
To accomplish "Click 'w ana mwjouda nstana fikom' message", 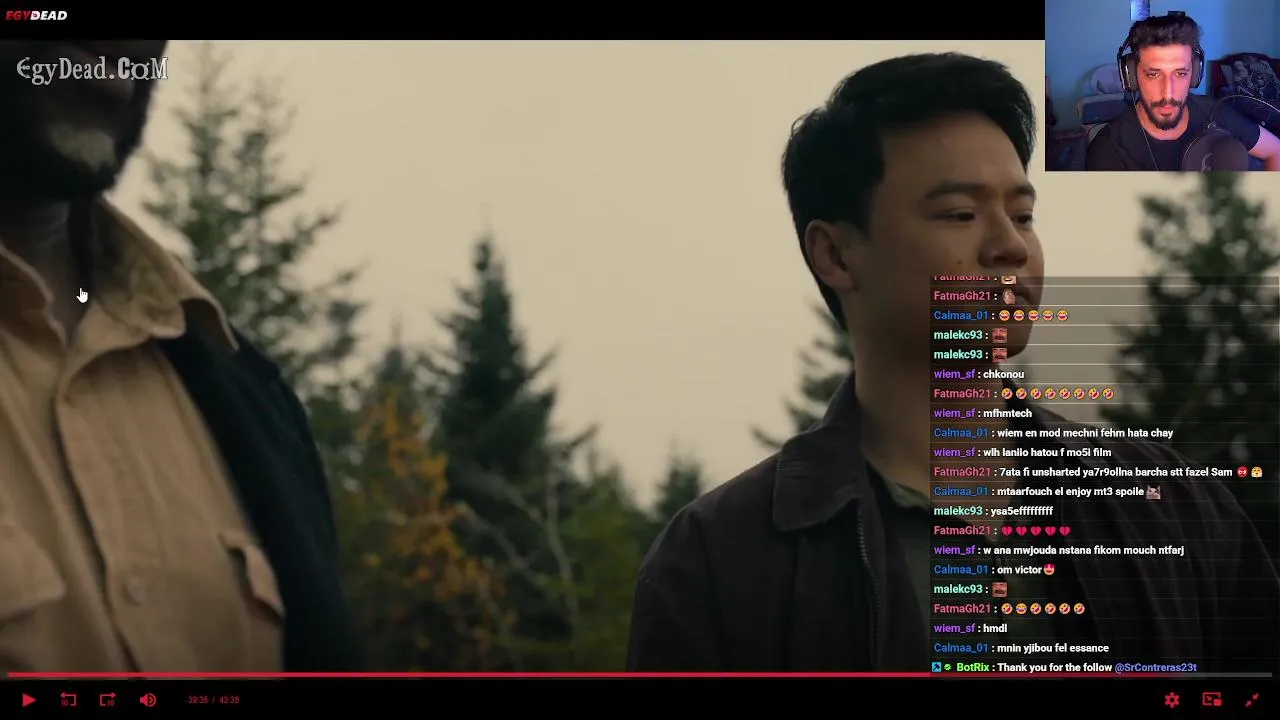I will pos(1058,550).
